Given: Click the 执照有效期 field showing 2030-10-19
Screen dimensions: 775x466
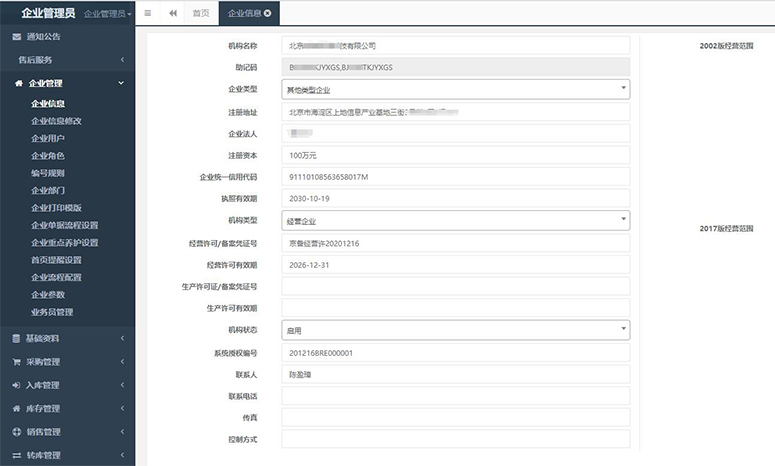Looking at the screenshot, I should pyautogui.click(x=456, y=198).
